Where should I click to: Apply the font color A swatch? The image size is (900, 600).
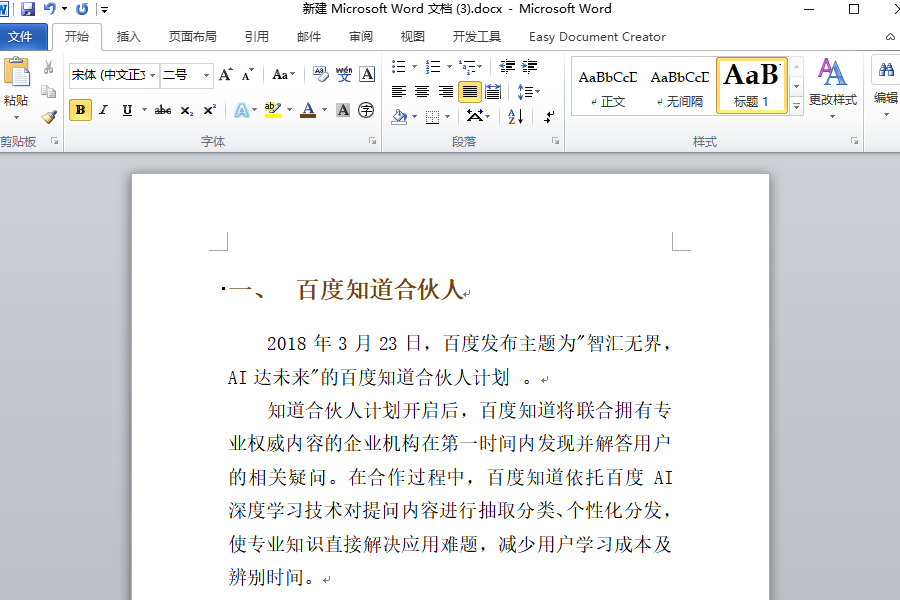(308, 110)
